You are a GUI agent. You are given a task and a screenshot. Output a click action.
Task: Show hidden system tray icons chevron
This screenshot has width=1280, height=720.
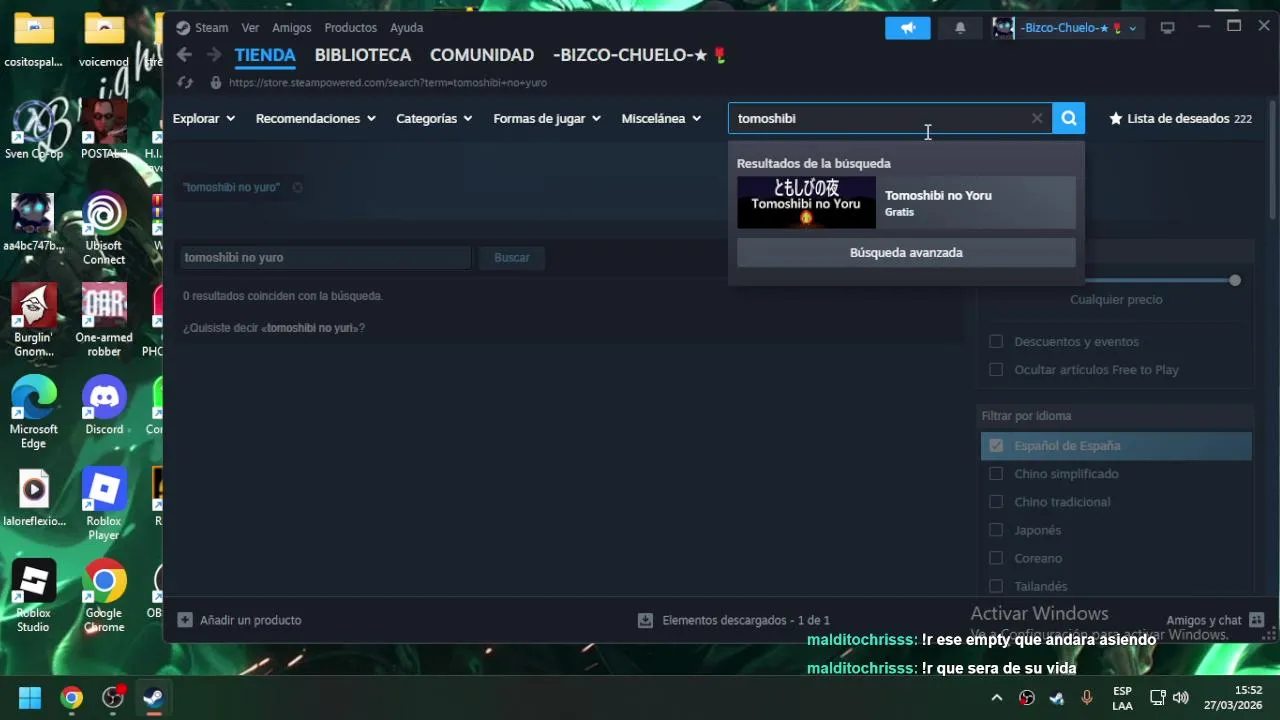click(x=996, y=697)
